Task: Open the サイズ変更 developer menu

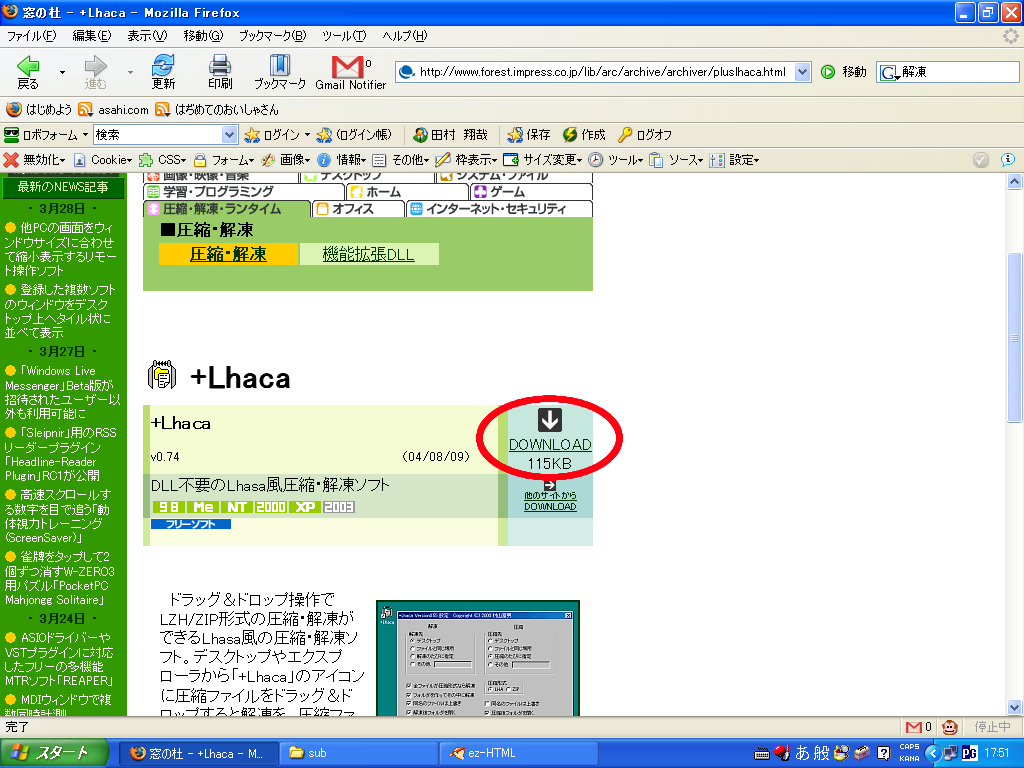Action: (543, 160)
